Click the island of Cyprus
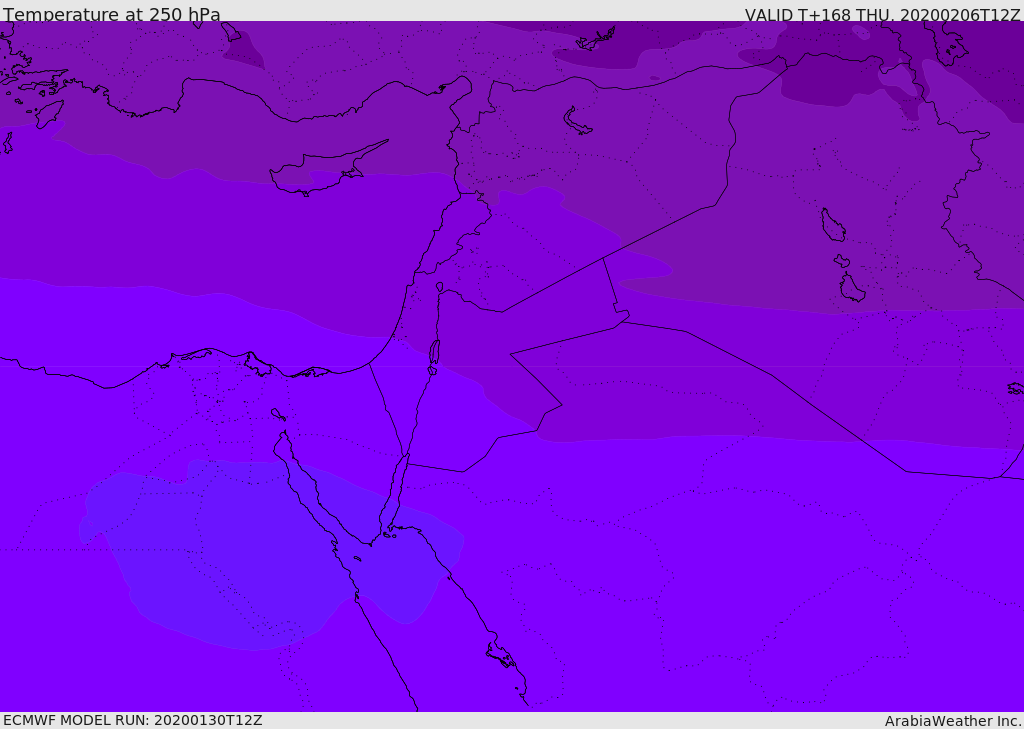Screen dimensions: 1024x729 [318, 173]
